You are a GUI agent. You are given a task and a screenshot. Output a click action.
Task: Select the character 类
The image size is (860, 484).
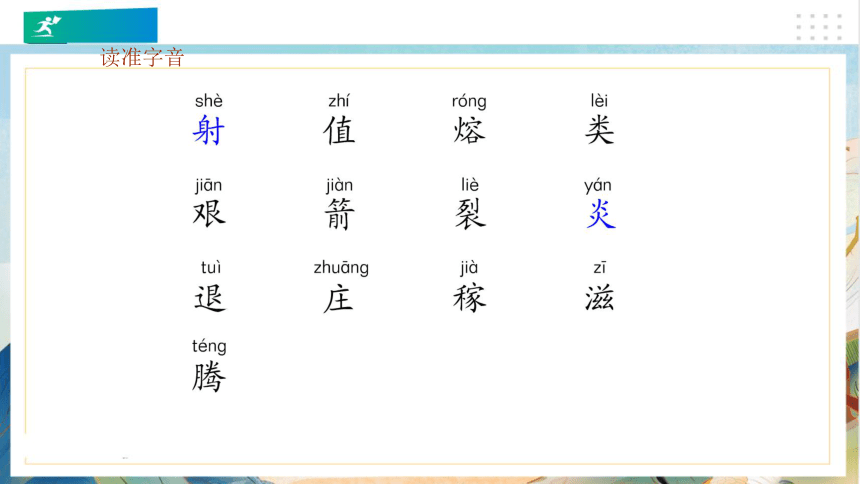[x=599, y=130]
